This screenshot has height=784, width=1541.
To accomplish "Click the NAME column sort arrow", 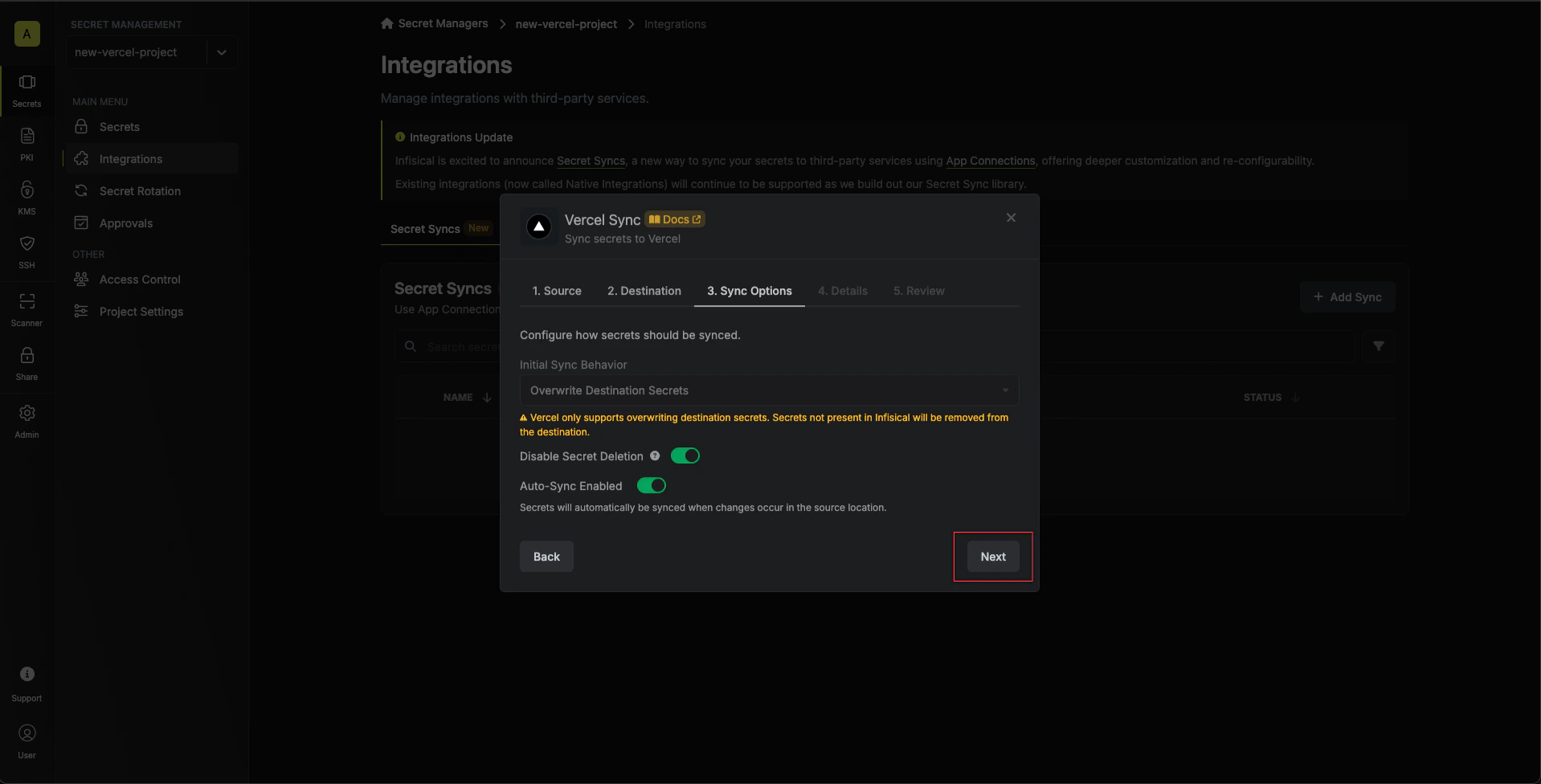I will (487, 398).
